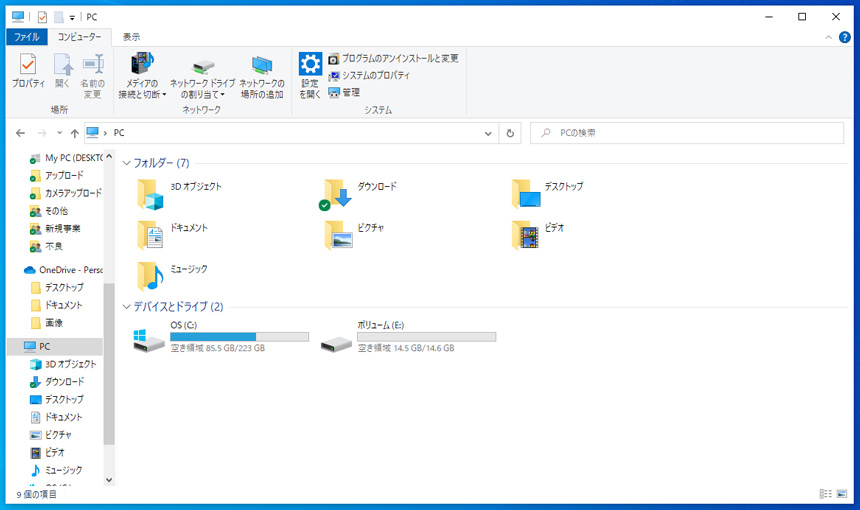Click navigation pane scroll up arrow
Image resolution: width=860 pixels, height=510 pixels.
(109, 157)
